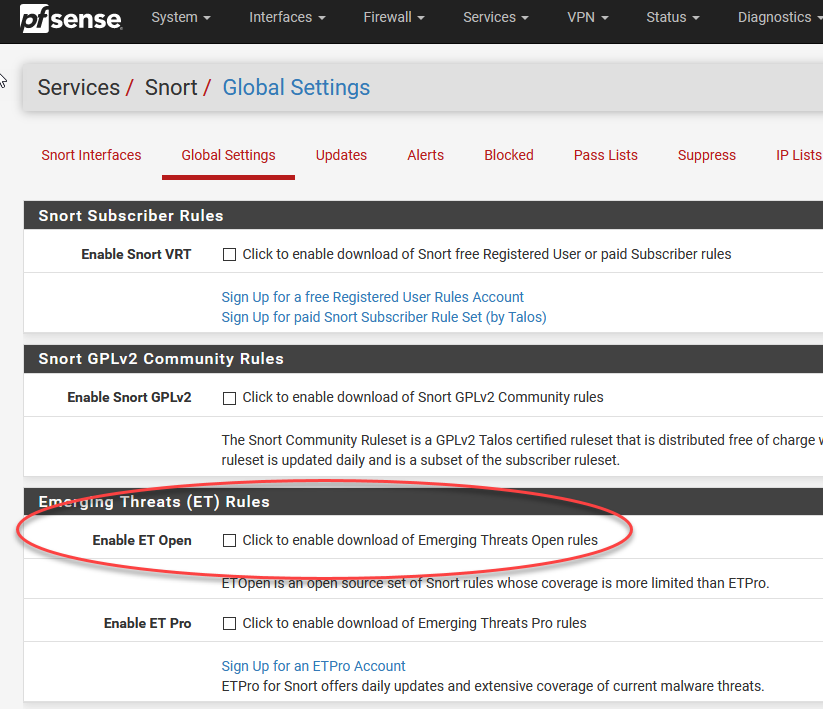Open the System menu

pyautogui.click(x=181, y=17)
